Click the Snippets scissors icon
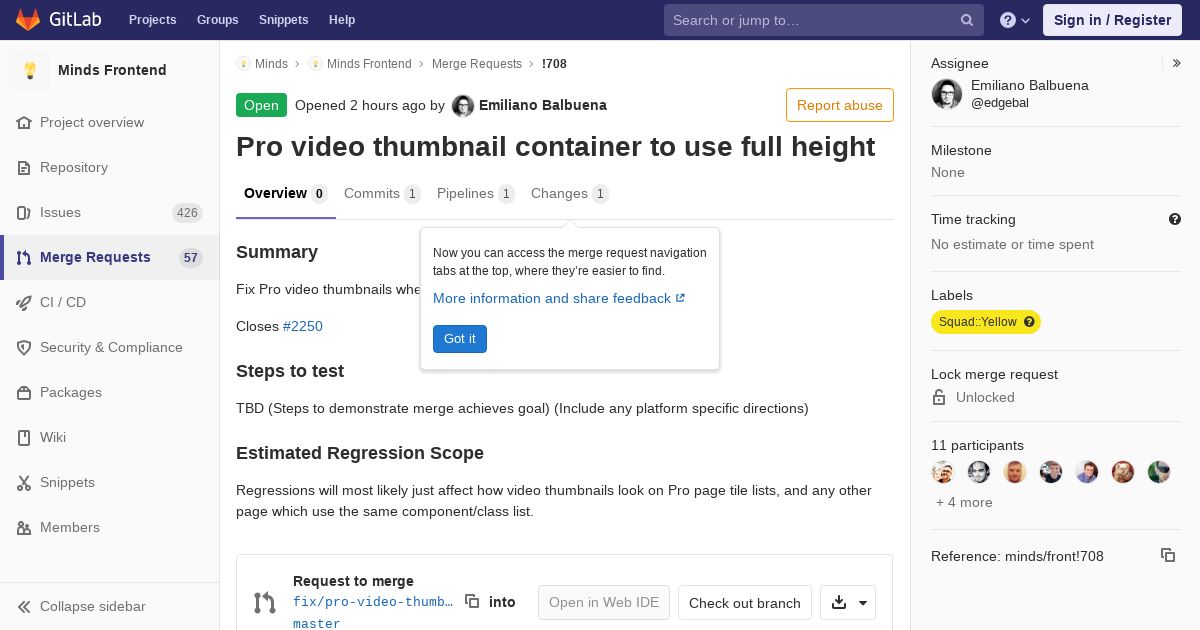Image resolution: width=1200 pixels, height=630 pixels. [x=24, y=482]
